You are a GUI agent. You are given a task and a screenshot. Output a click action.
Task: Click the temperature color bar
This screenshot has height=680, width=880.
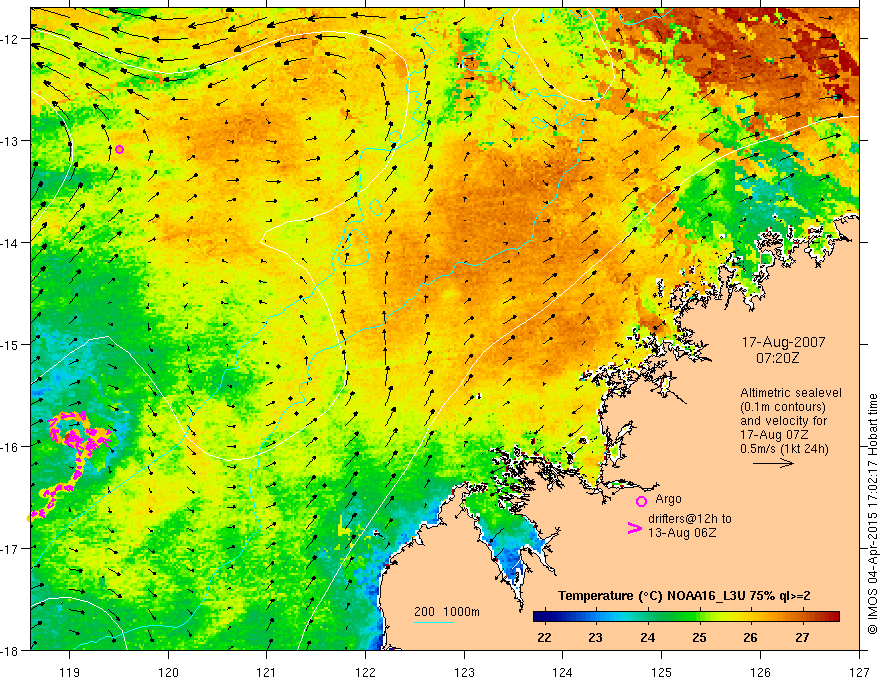[686, 617]
